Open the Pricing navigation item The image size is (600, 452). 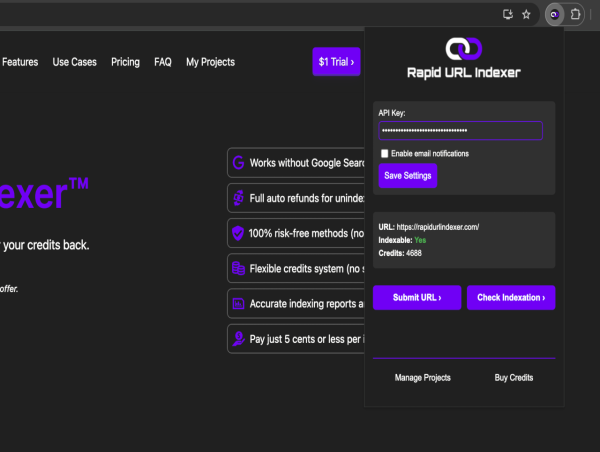[126, 62]
